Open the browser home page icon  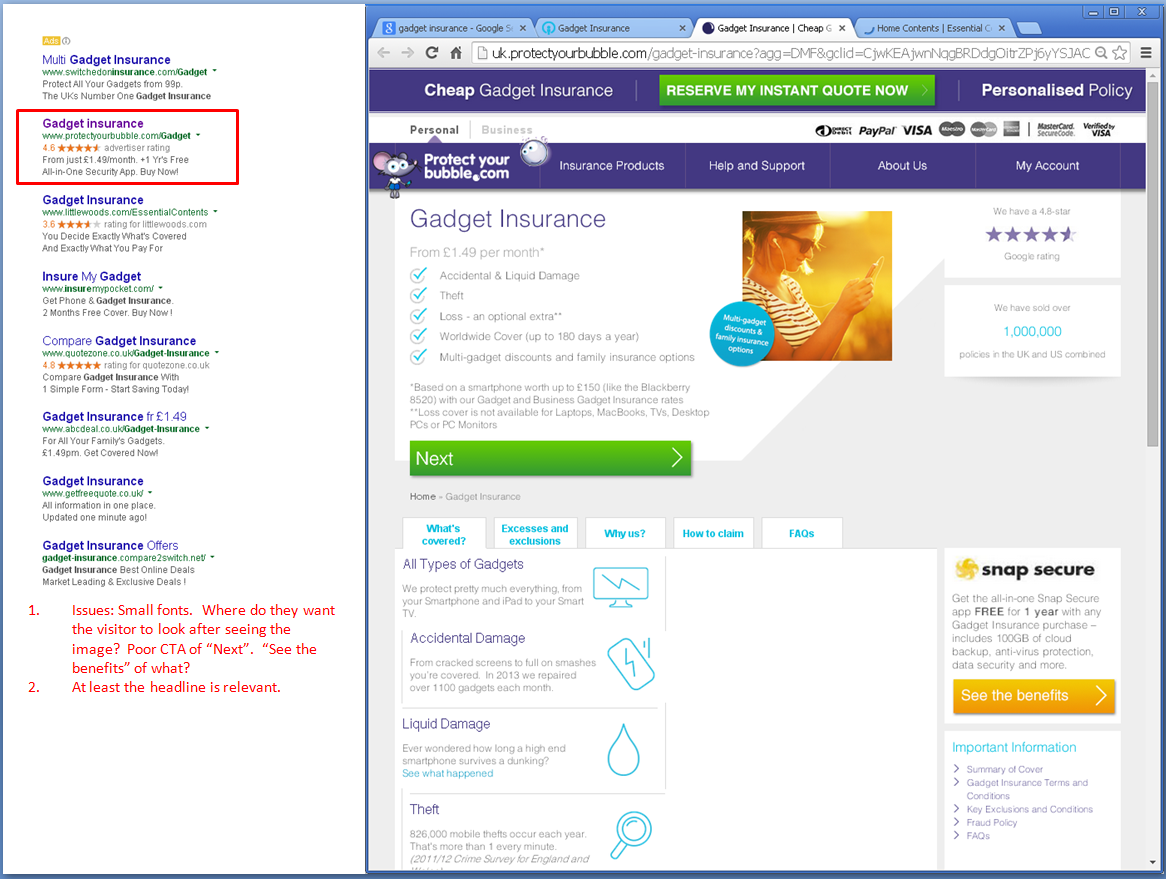456,53
